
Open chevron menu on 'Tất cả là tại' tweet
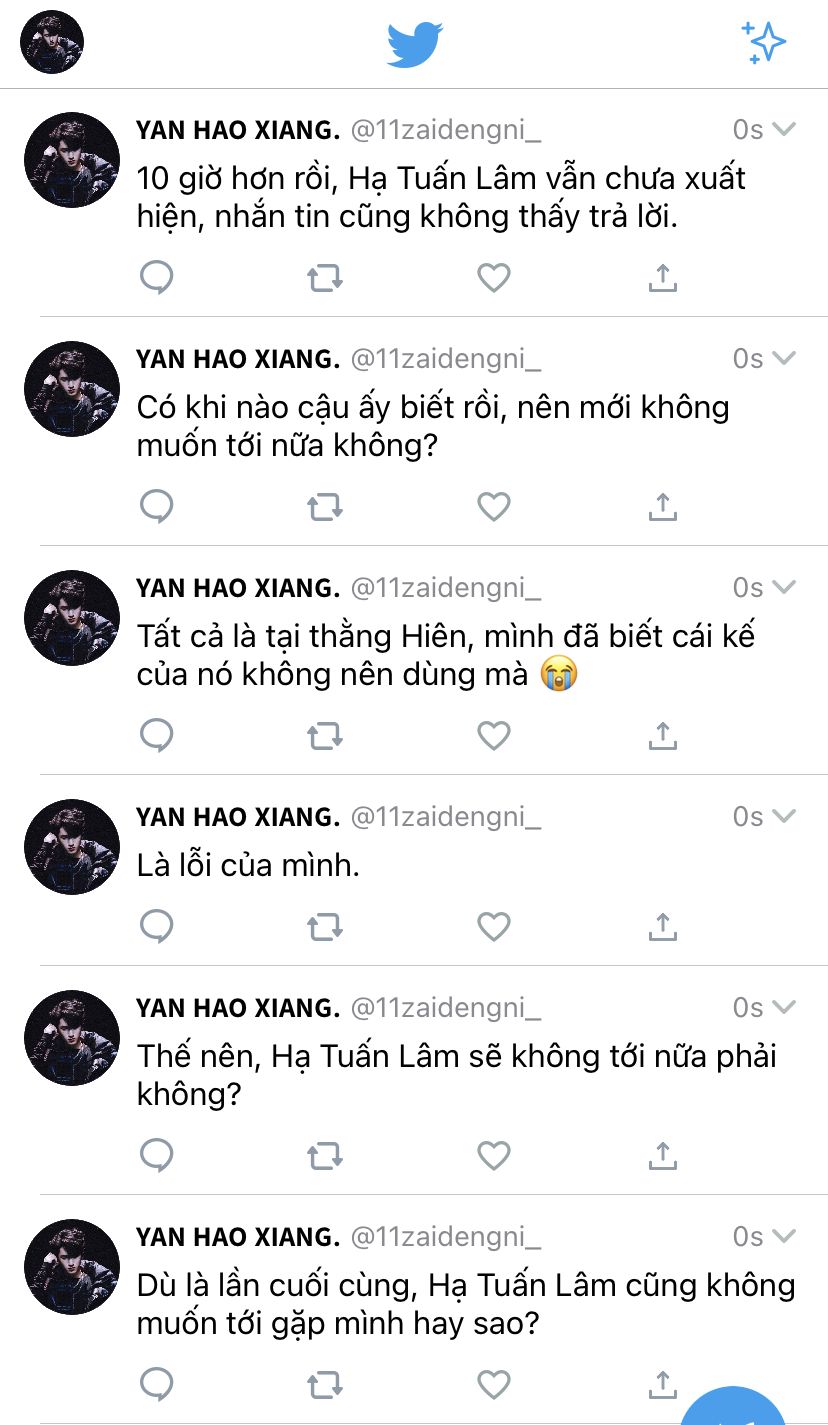click(x=785, y=587)
